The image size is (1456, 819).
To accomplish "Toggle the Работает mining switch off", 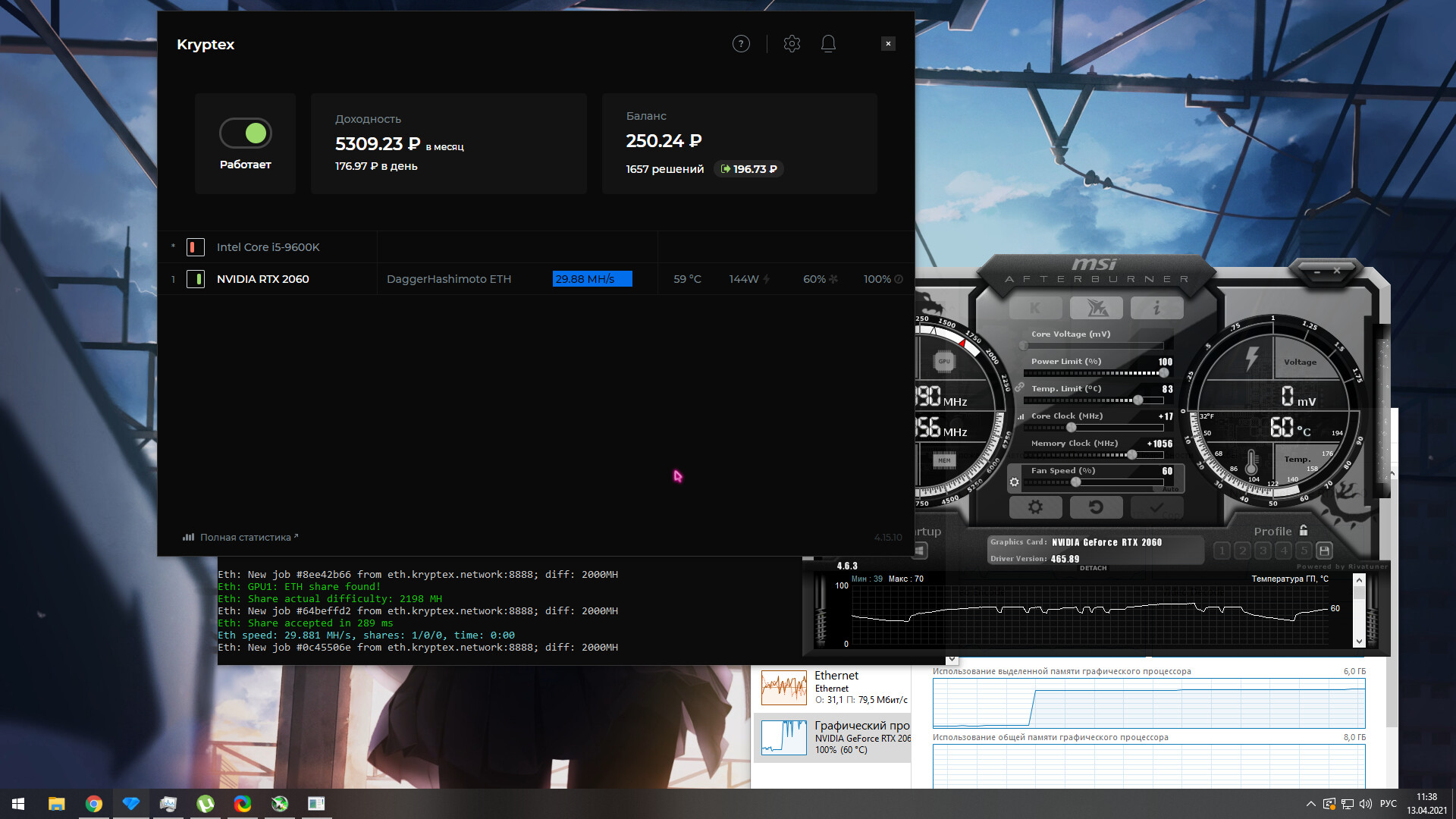I will pyautogui.click(x=246, y=133).
